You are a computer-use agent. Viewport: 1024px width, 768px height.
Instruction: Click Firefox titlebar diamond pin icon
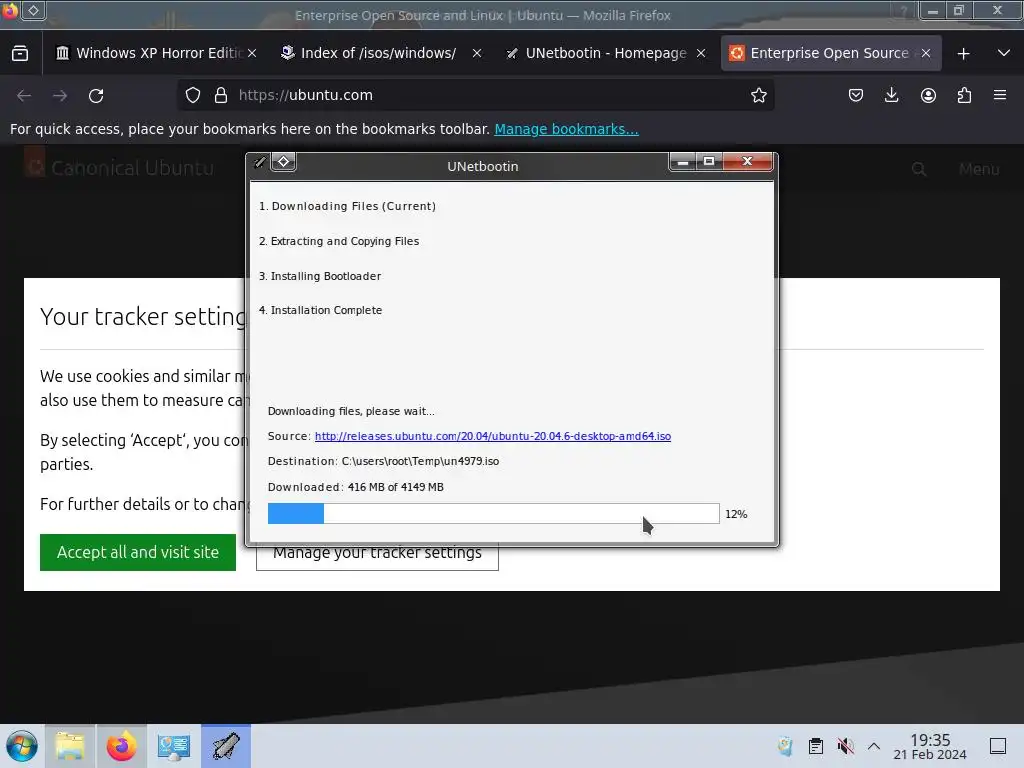33,10
